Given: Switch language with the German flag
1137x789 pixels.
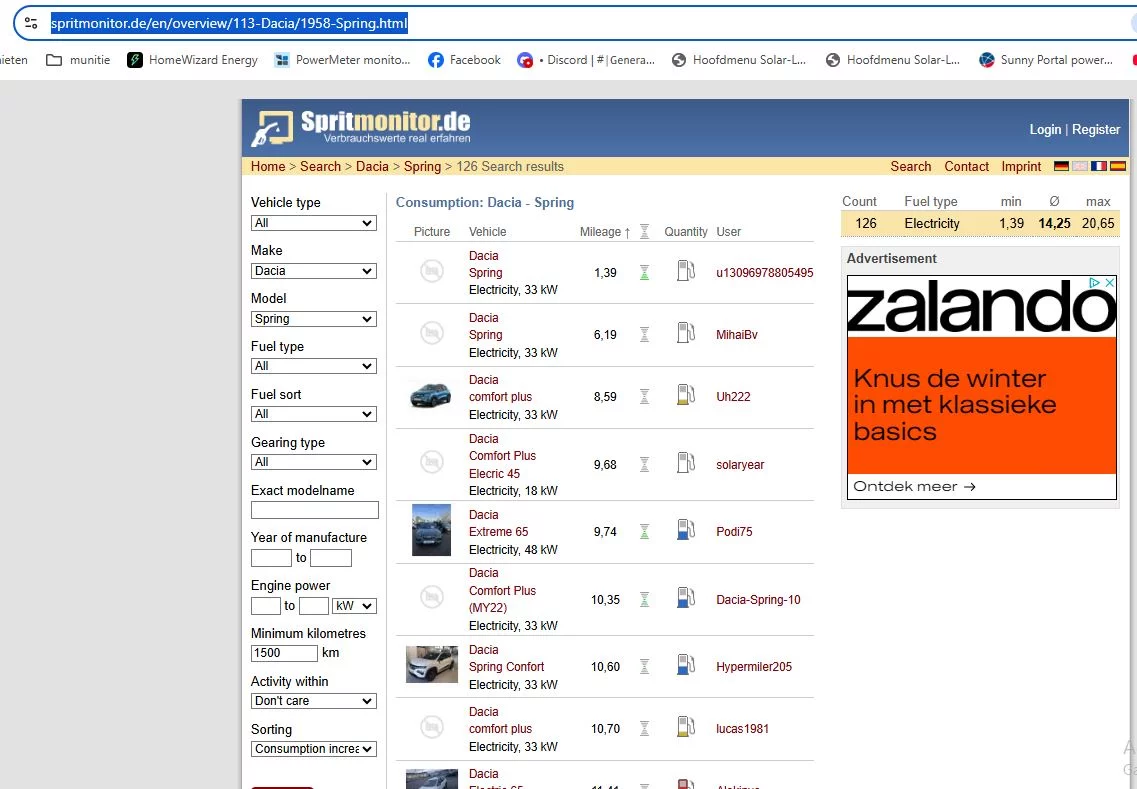Looking at the screenshot, I should (x=1061, y=167).
